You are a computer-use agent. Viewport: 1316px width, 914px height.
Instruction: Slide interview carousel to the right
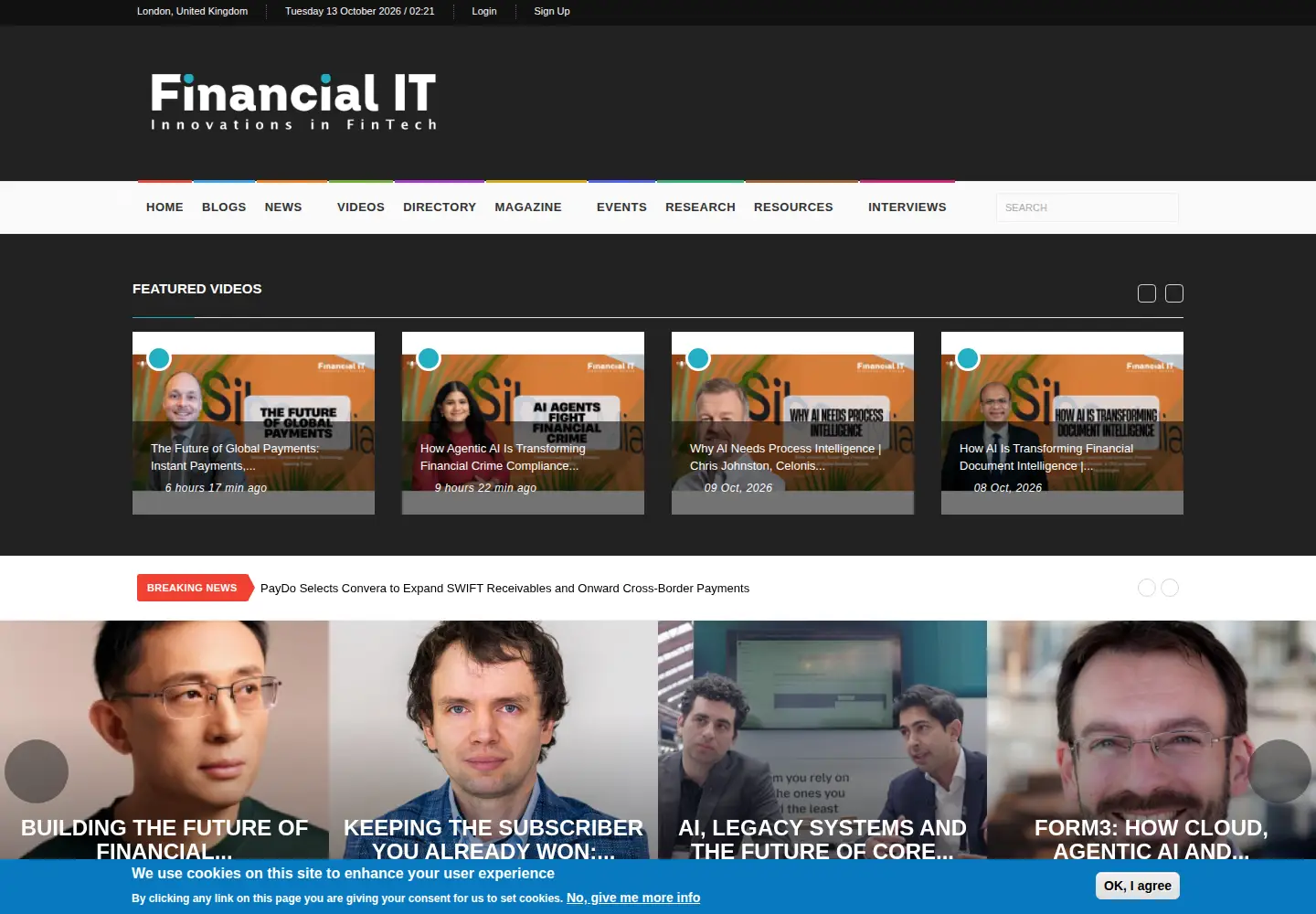coord(1279,771)
